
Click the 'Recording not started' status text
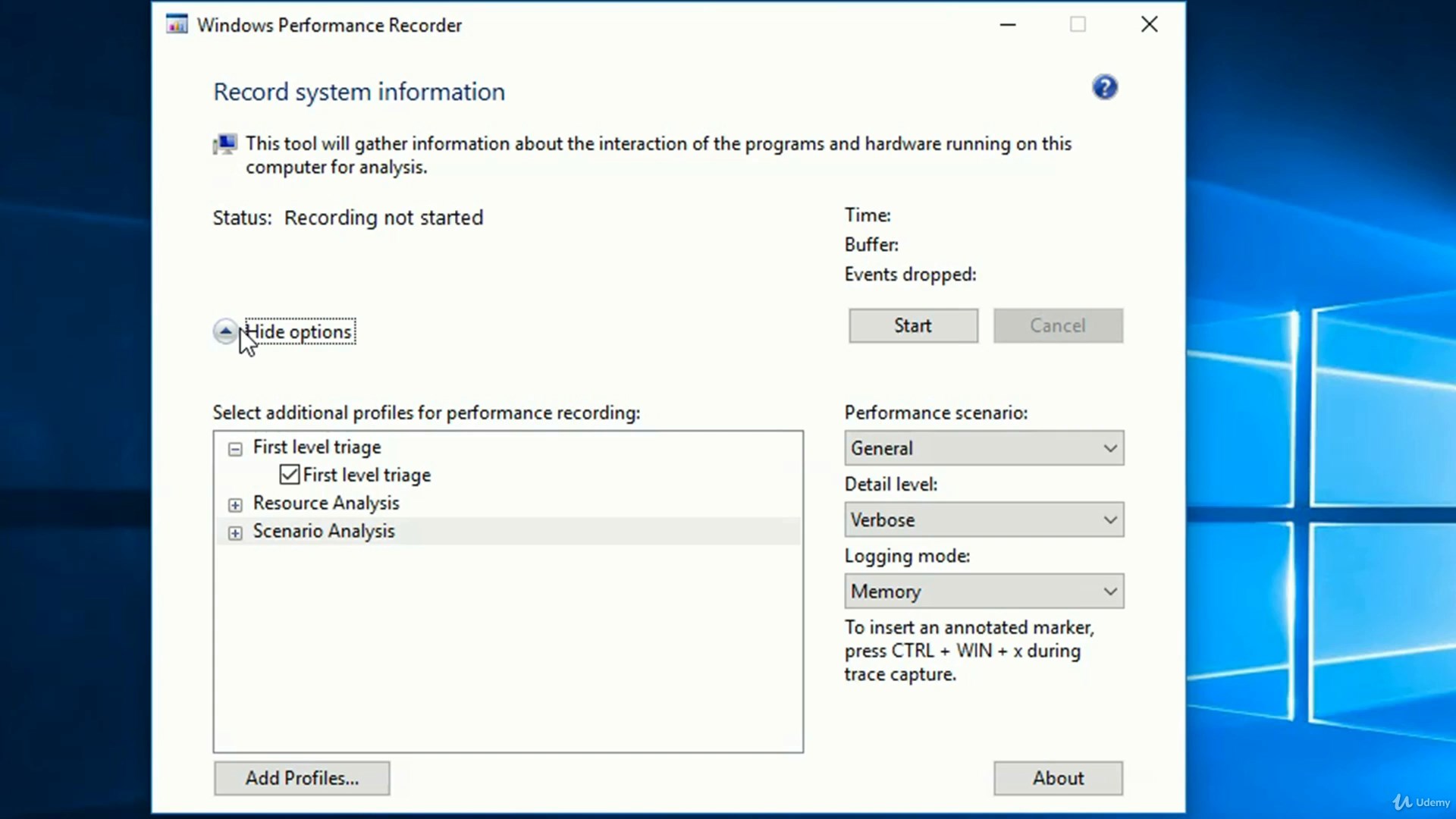(384, 218)
